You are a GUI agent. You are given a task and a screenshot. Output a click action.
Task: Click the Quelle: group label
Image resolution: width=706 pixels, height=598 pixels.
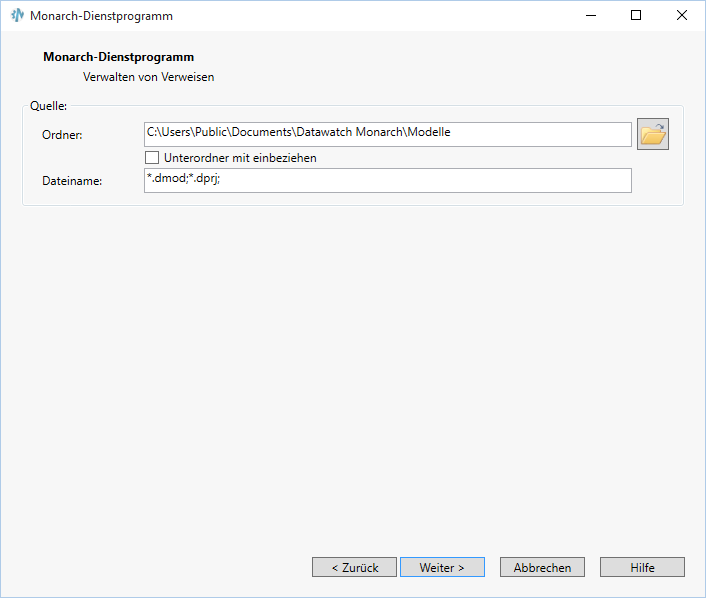[48, 106]
